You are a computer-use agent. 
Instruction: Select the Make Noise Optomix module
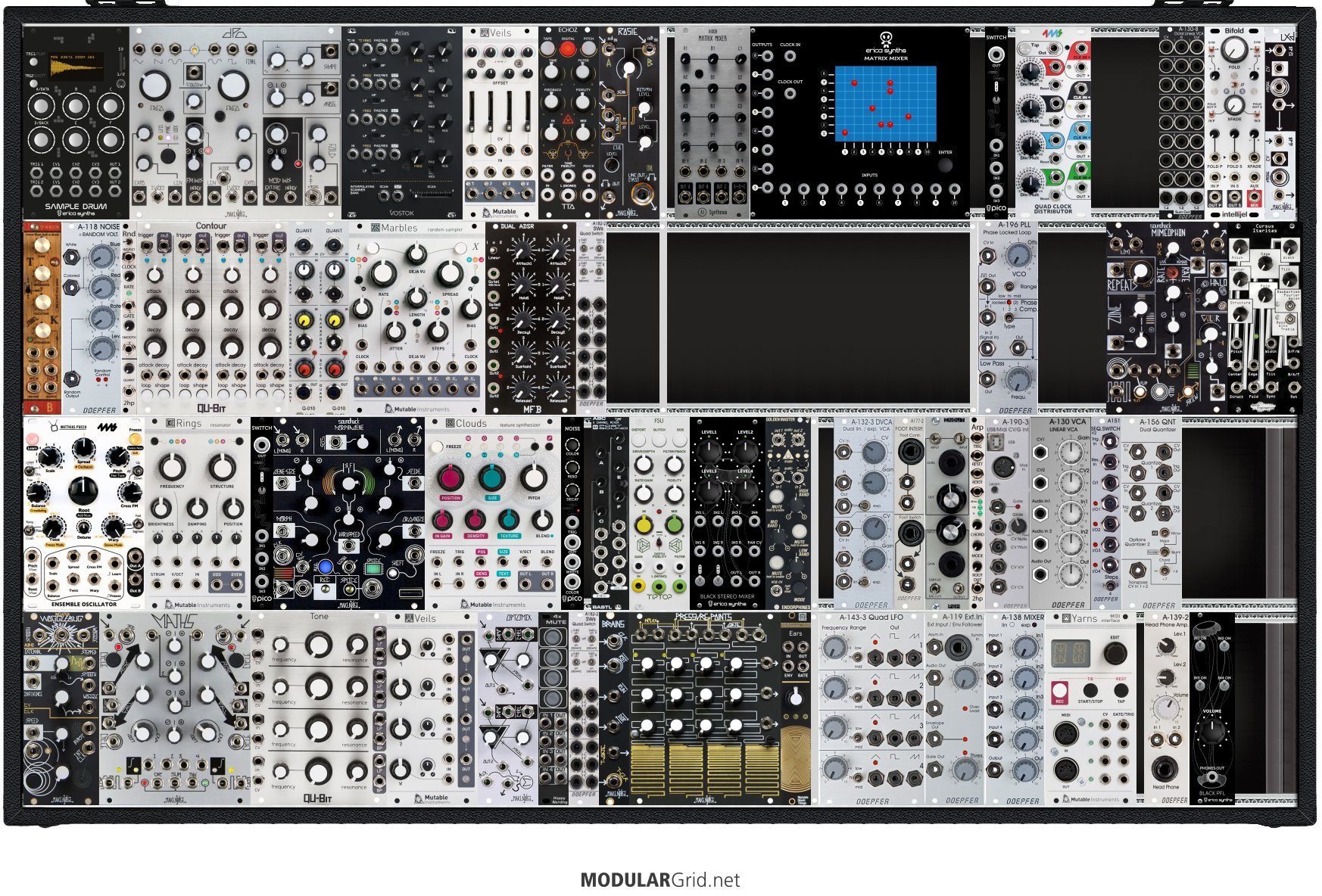(508, 708)
